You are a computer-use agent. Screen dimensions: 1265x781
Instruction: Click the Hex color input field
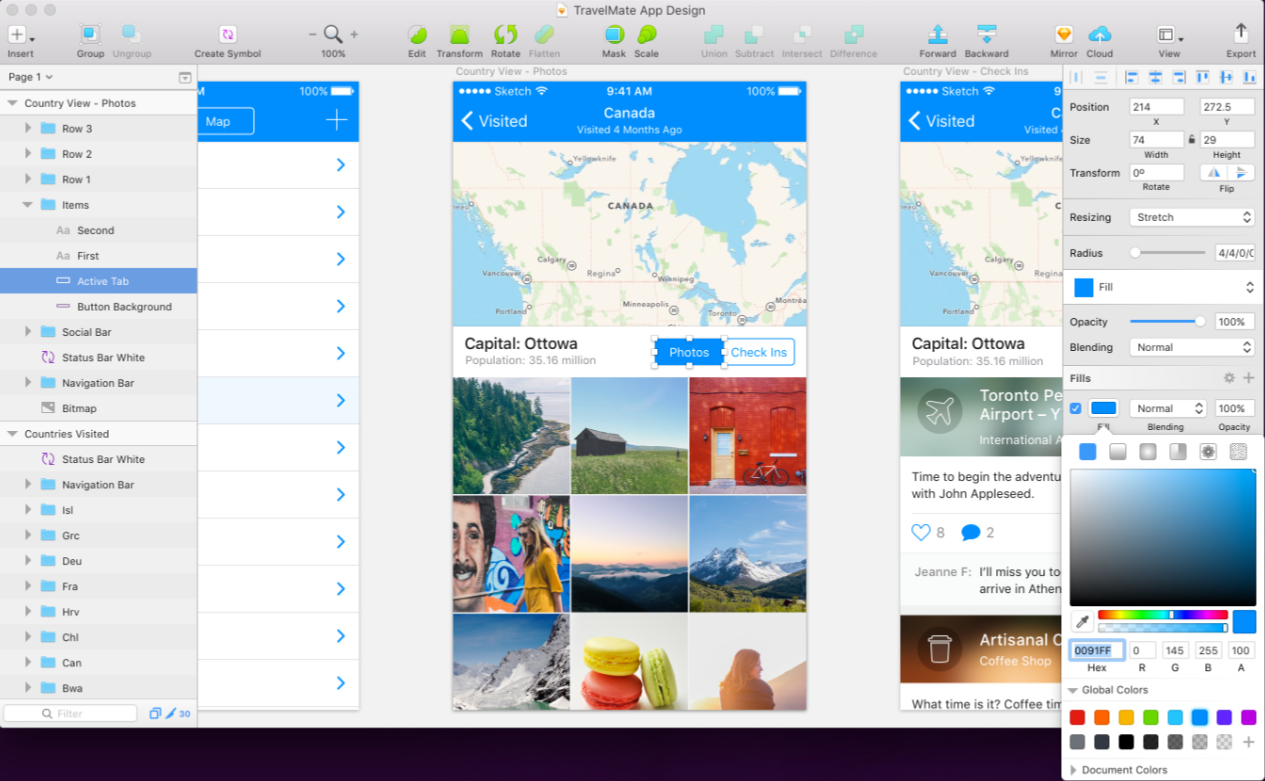point(1097,650)
